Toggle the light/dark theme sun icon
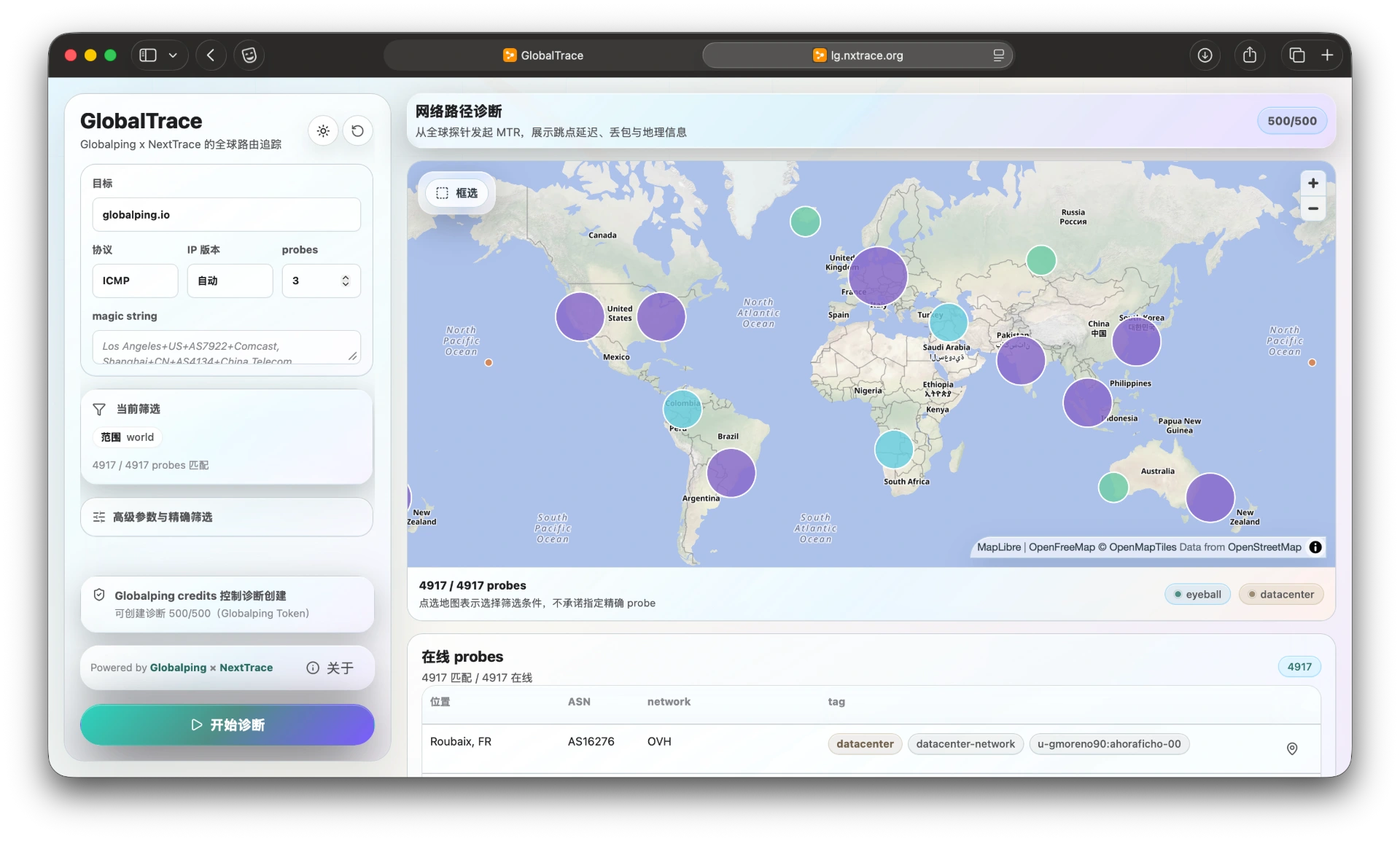1400x841 pixels. [x=323, y=131]
